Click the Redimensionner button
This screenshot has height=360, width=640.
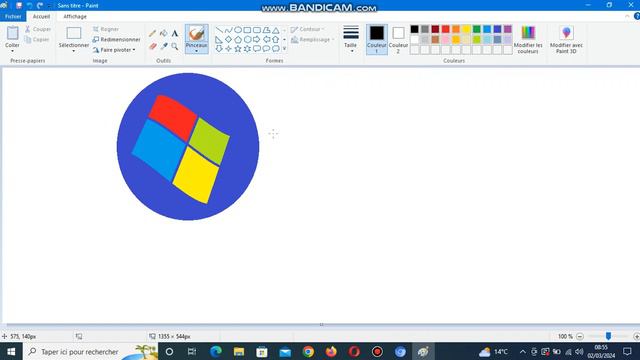(x=116, y=40)
